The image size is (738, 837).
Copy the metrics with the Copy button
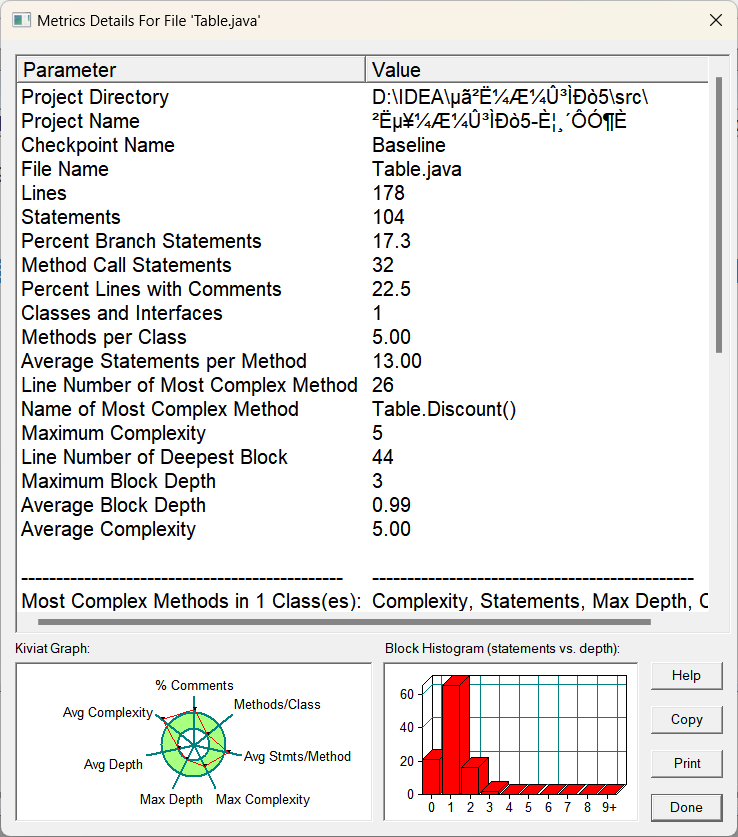pos(686,720)
